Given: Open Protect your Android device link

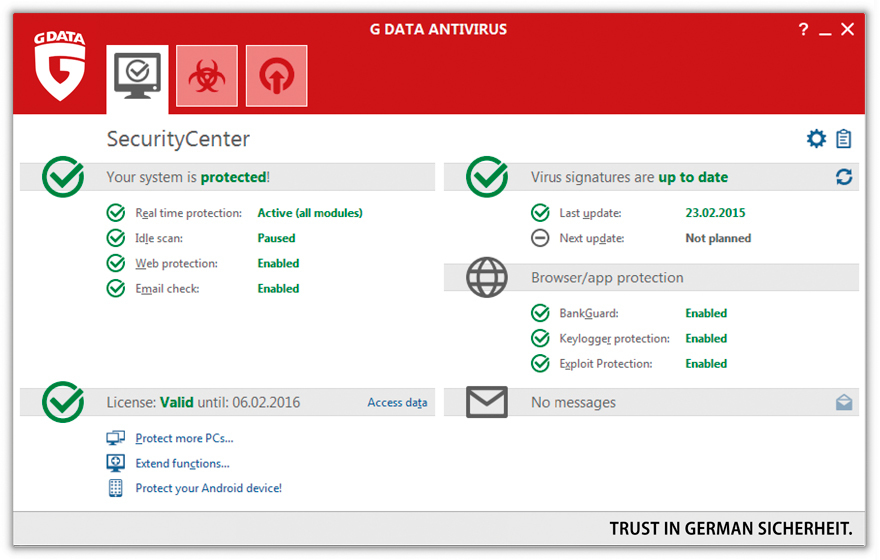Looking at the screenshot, I should click(208, 488).
